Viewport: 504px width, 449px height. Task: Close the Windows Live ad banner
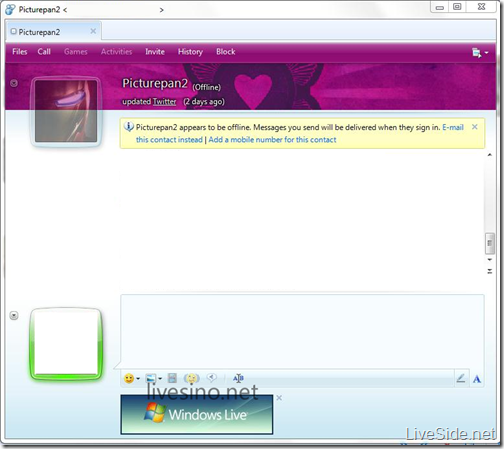(279, 398)
